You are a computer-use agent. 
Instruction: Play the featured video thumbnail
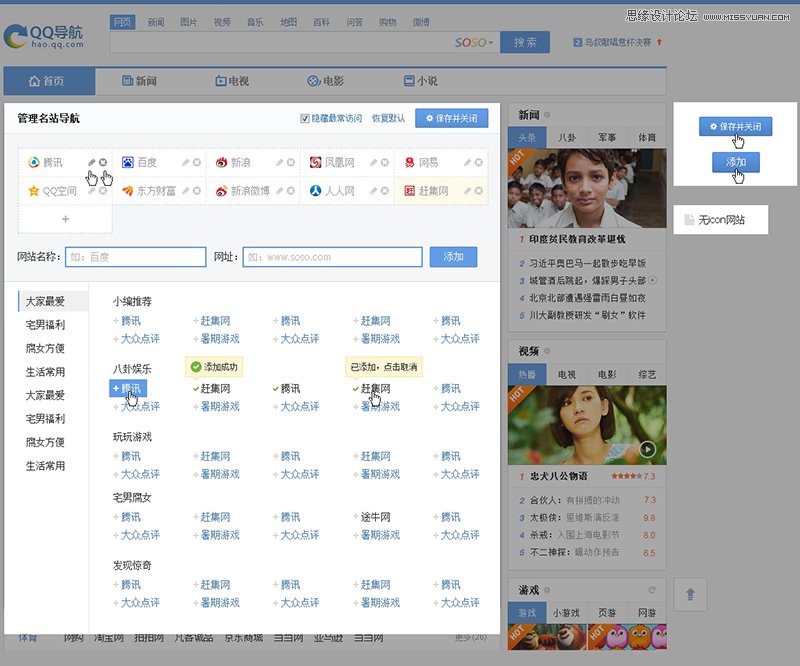(647, 449)
